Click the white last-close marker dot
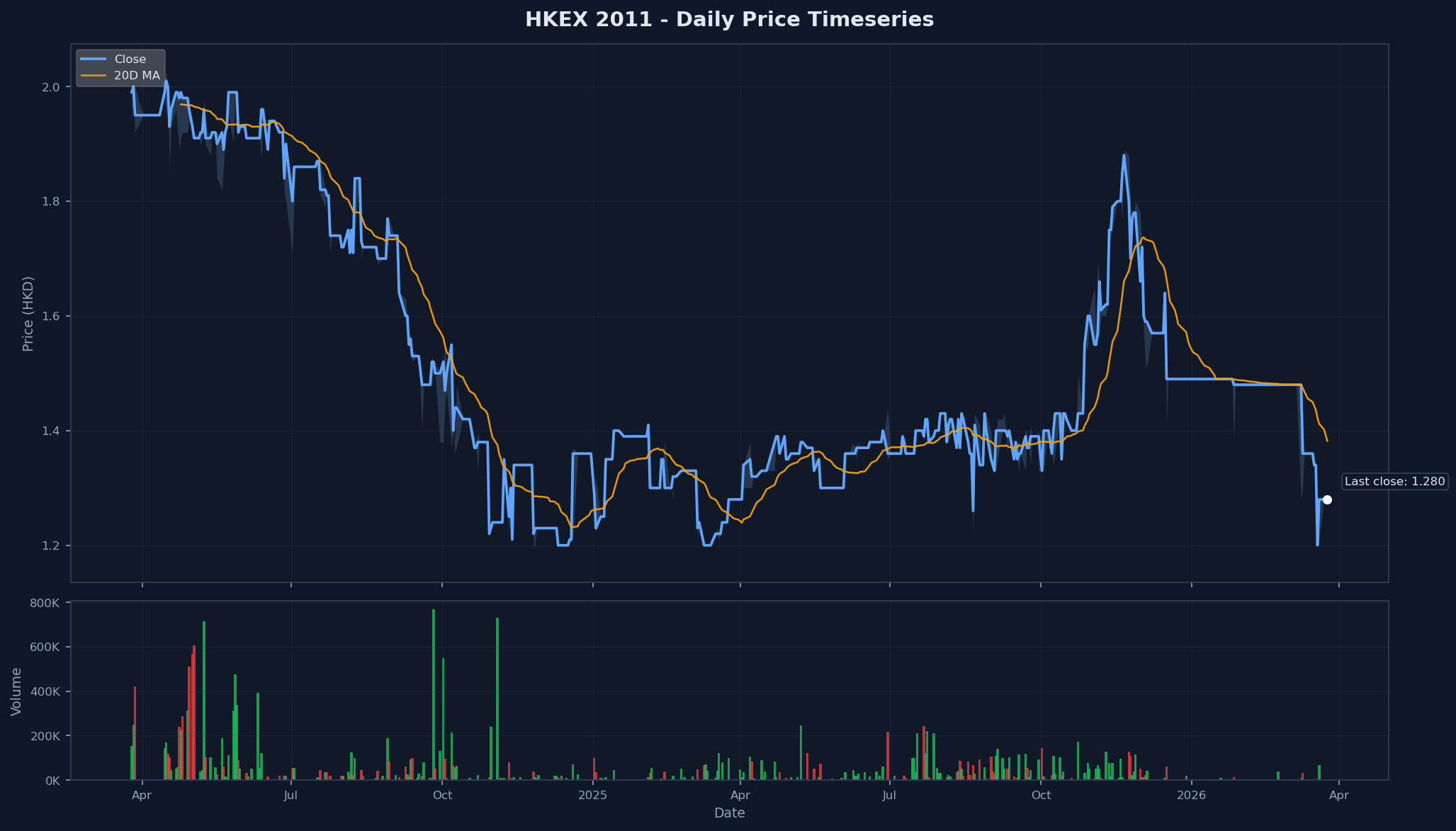Screen dimensions: 1456x831 (1327, 499)
